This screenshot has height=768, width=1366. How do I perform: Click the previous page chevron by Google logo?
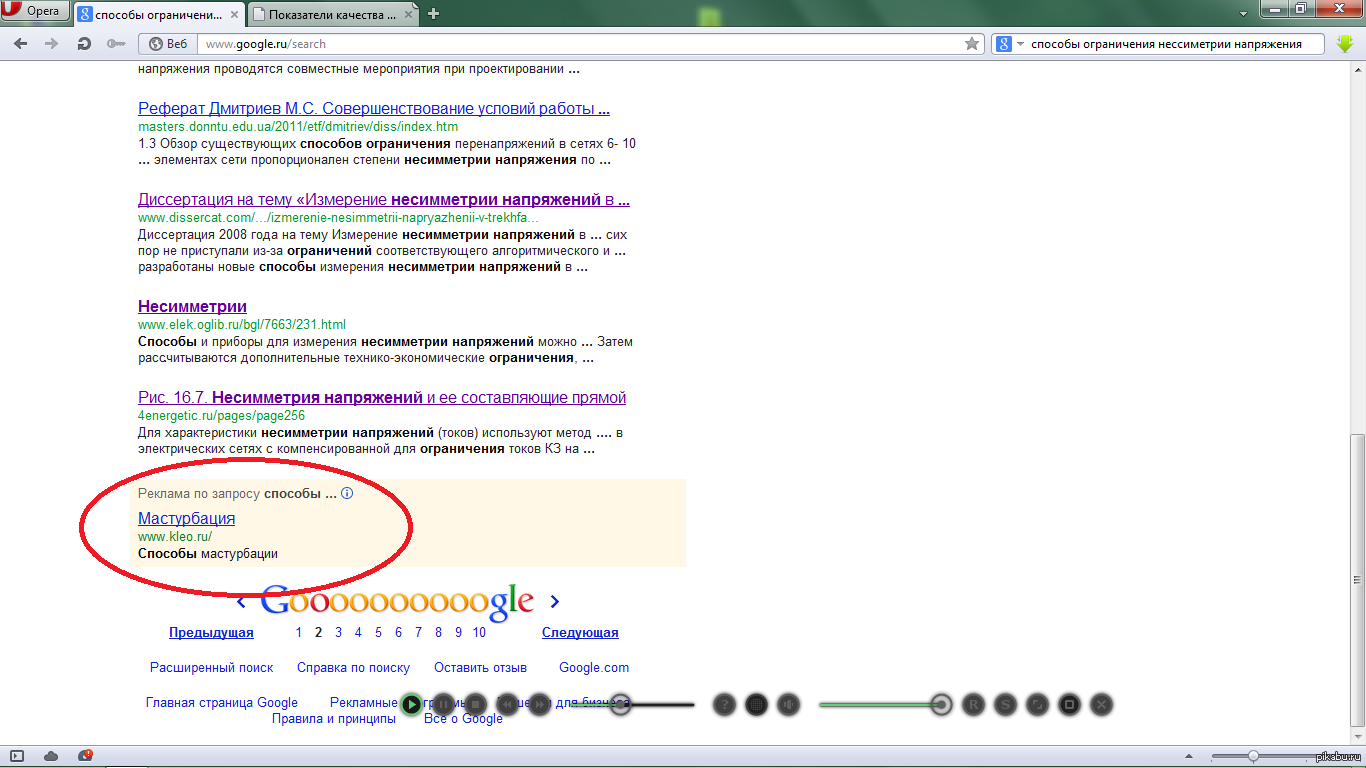click(x=241, y=602)
